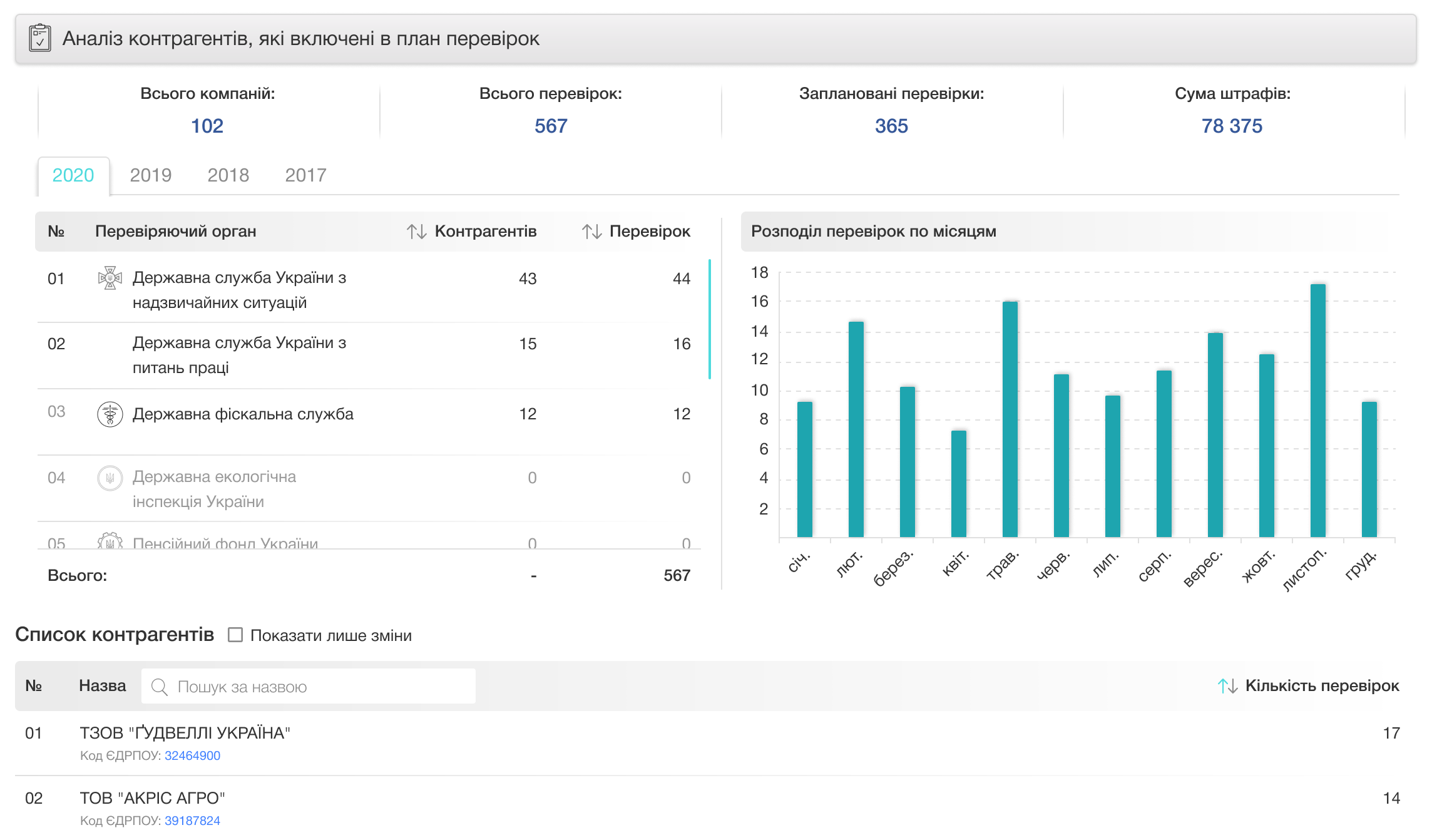This screenshot has height=840, width=1432.
Task: Open ЄДРПОУ code link 39187824
Action: pos(192,821)
